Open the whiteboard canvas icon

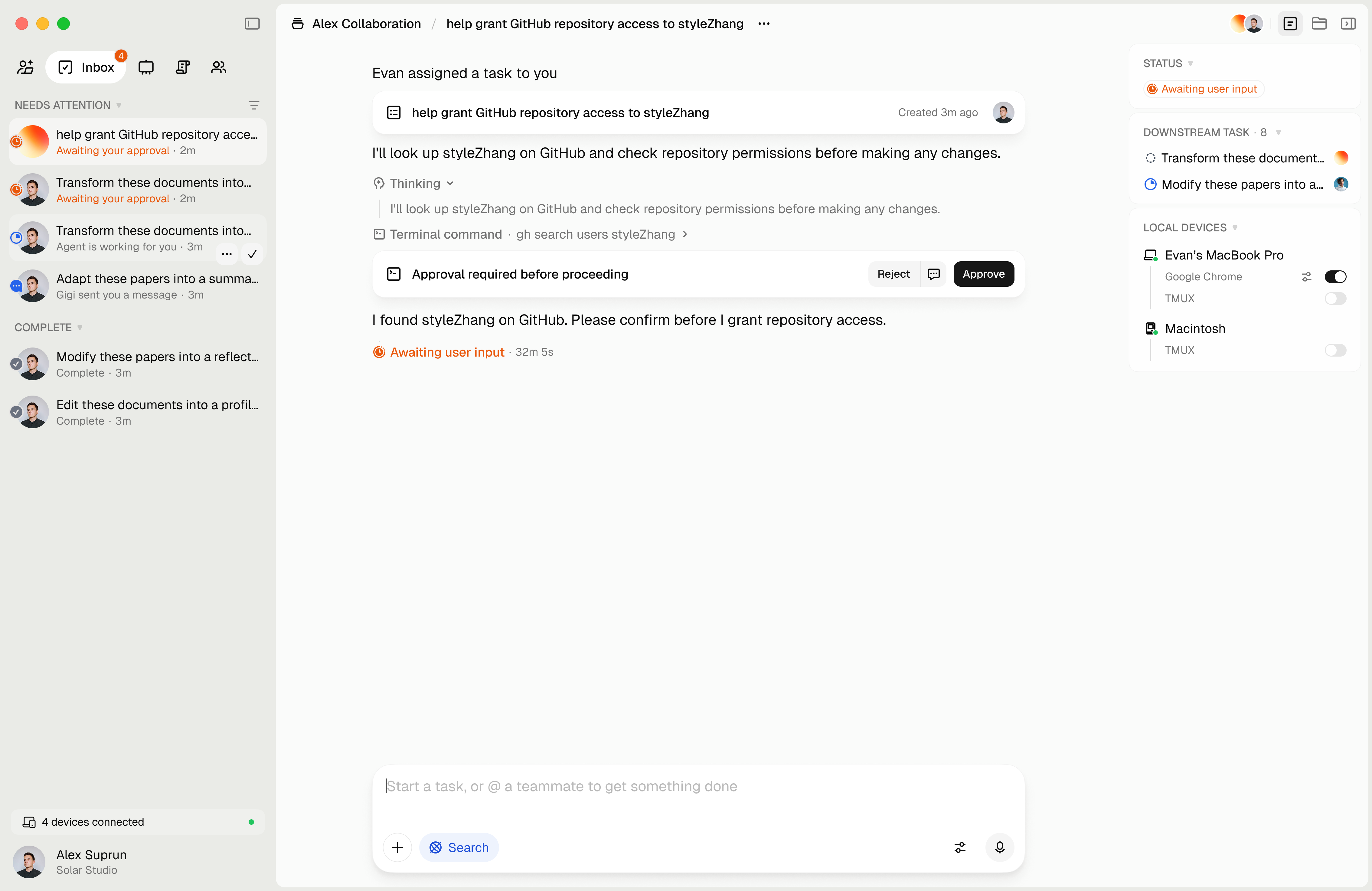(x=146, y=67)
